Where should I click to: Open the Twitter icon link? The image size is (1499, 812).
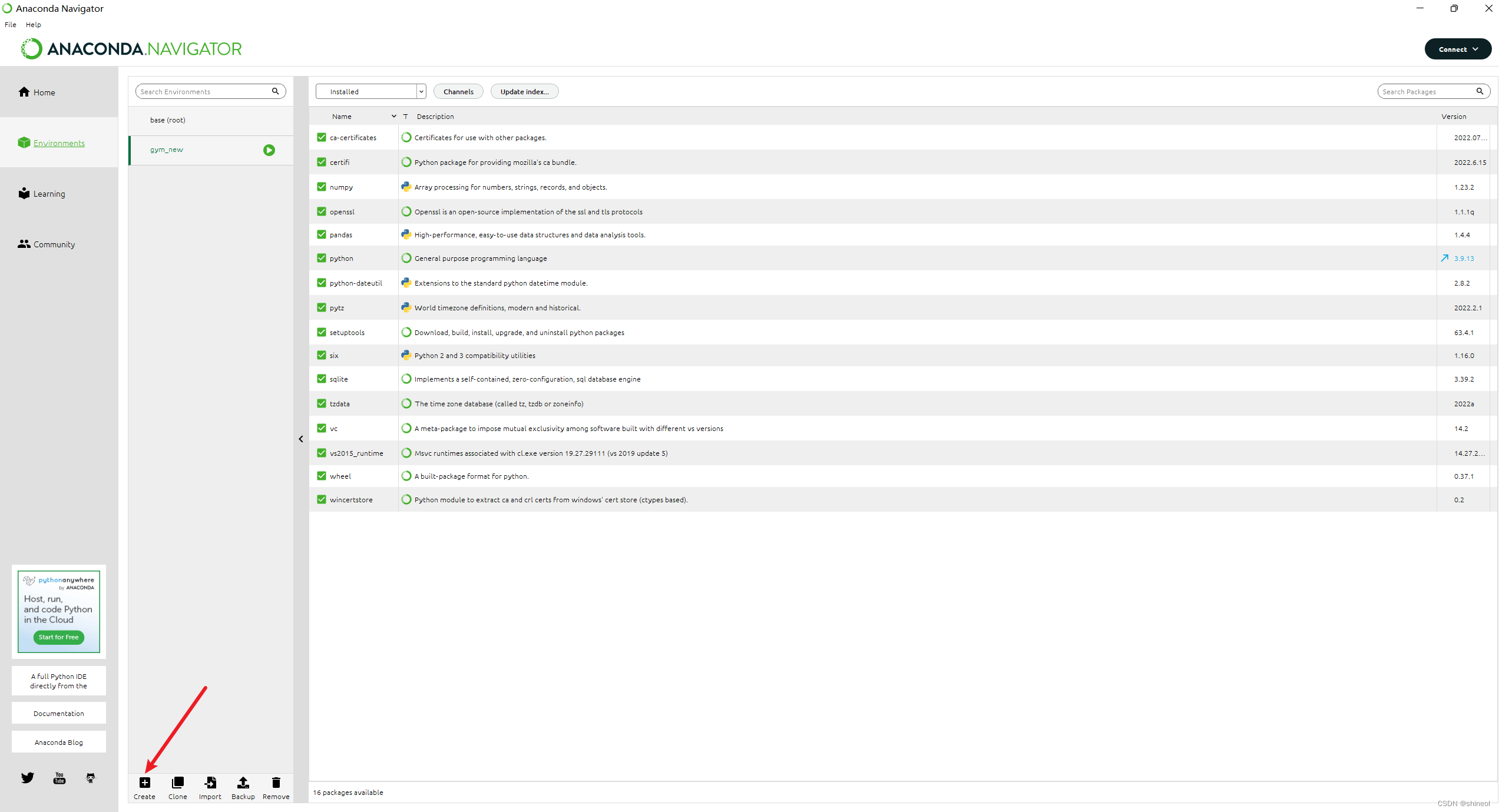(28, 778)
